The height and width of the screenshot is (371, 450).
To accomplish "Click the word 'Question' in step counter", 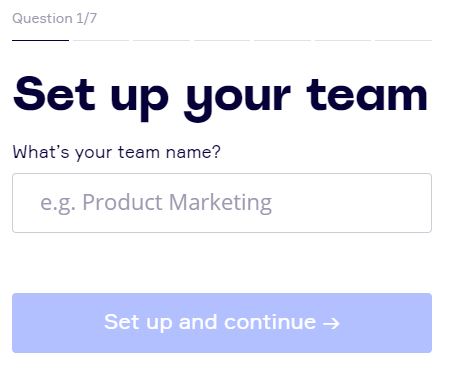I will (42, 19).
